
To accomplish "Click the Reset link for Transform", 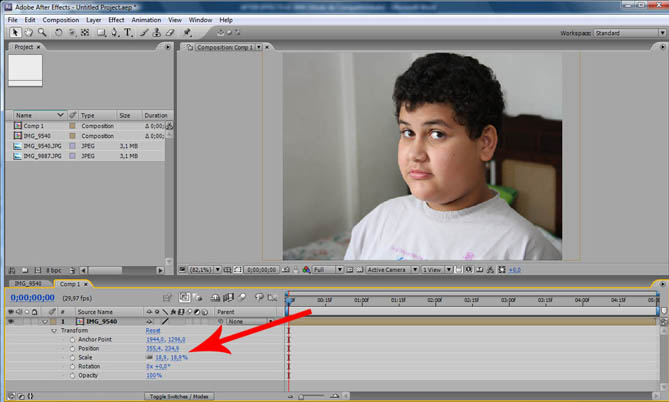I will click(x=153, y=329).
